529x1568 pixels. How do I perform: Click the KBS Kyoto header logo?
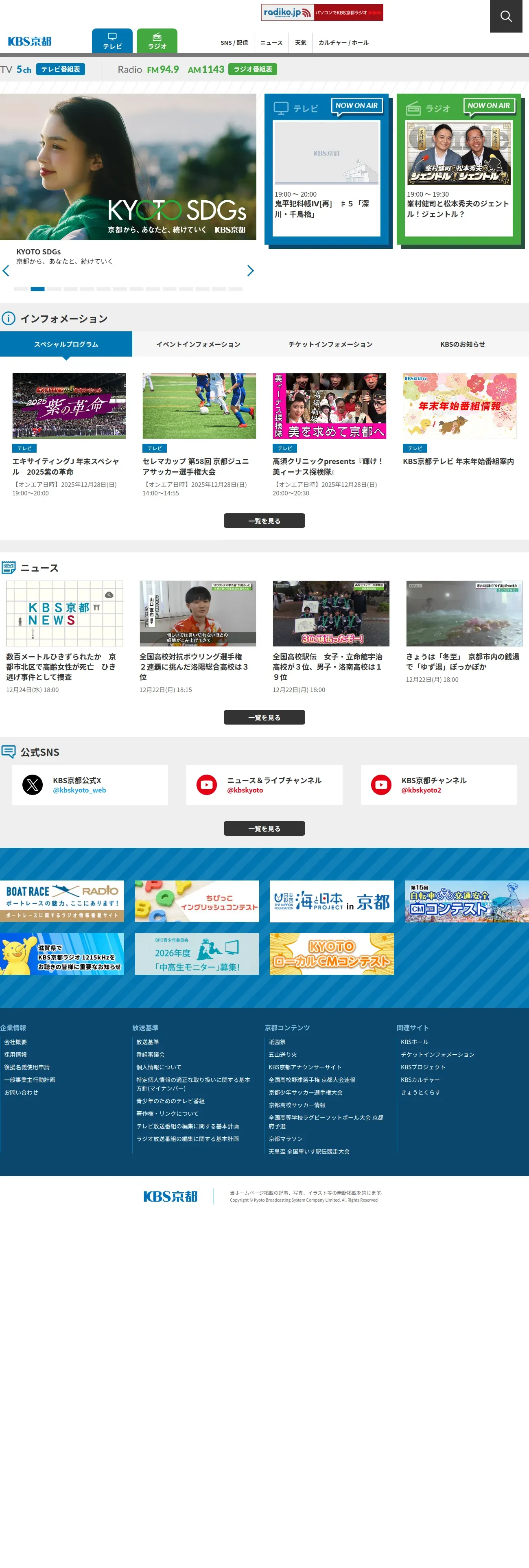click(x=30, y=42)
